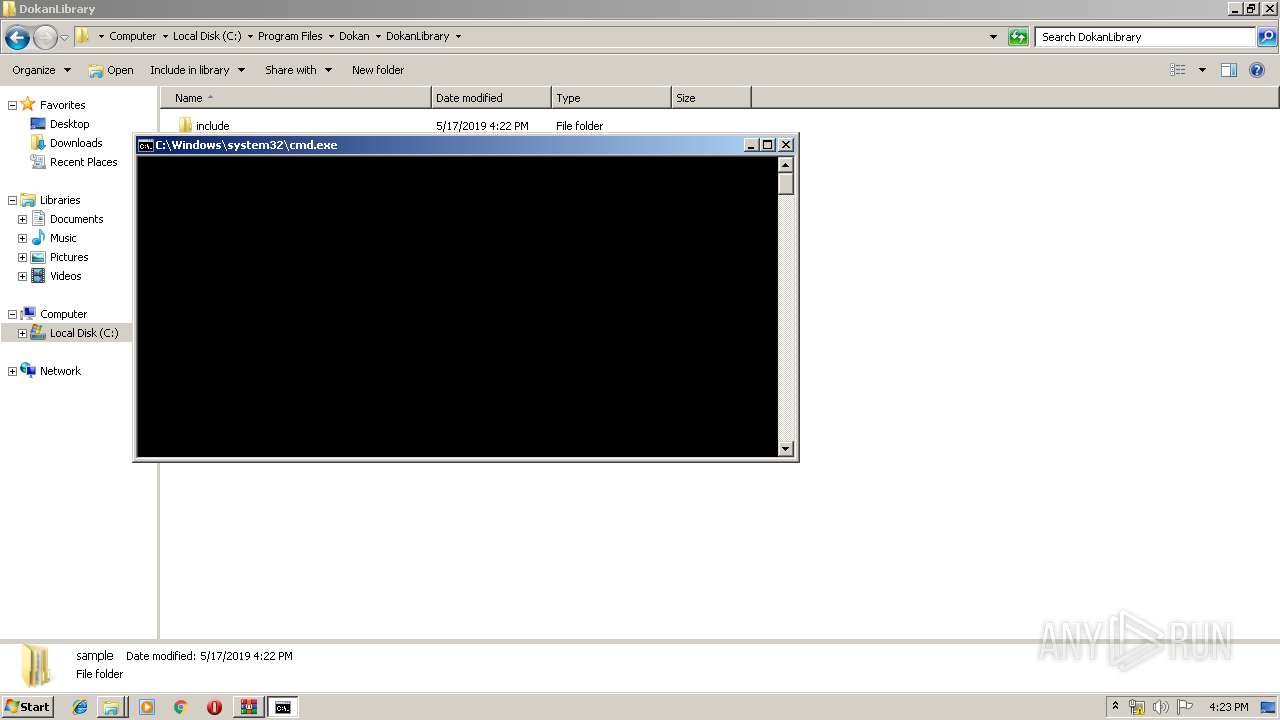Toggle the preview pane icon

[x=1229, y=70]
